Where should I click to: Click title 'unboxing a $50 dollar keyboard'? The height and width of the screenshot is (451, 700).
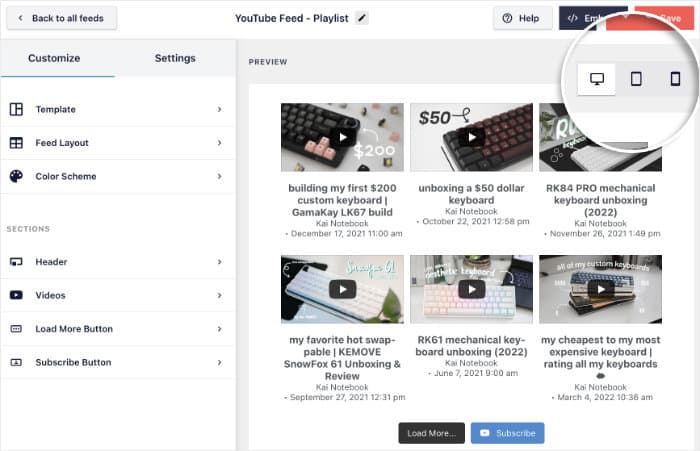click(471, 194)
